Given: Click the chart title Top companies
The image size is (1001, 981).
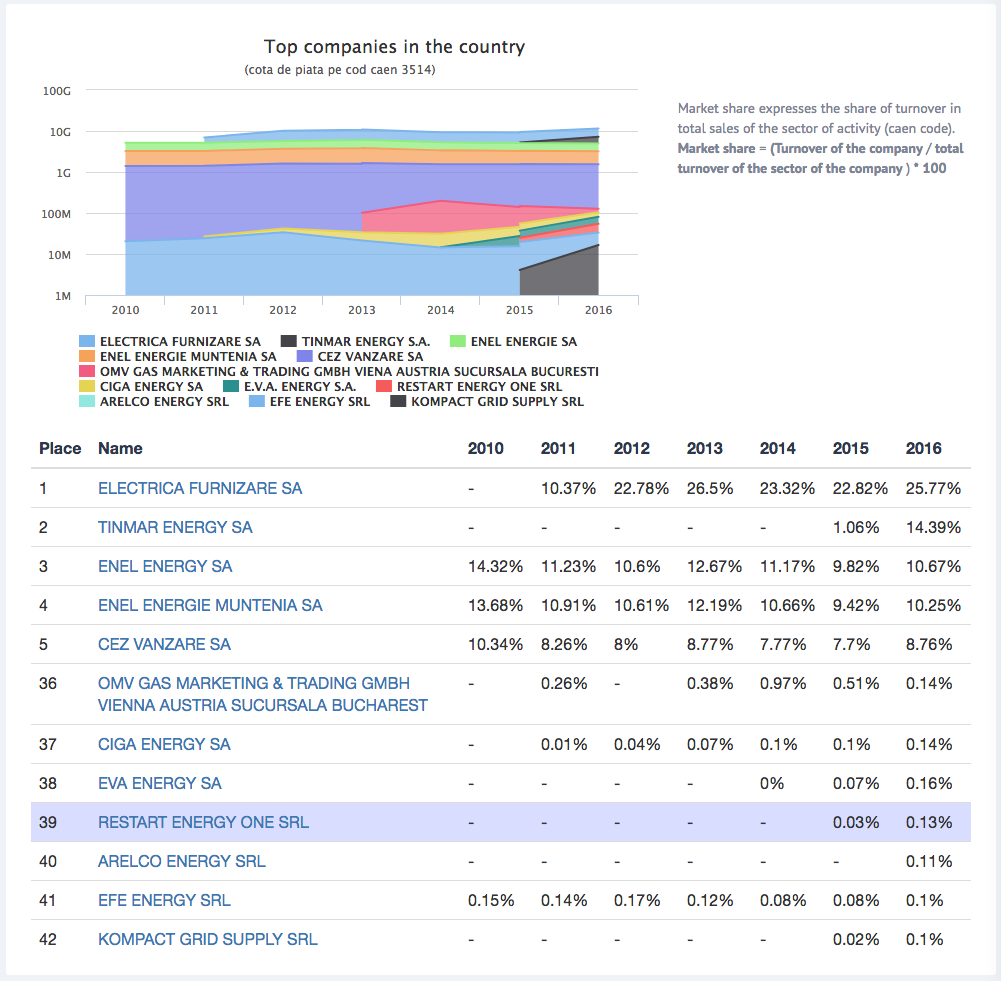Looking at the screenshot, I should pyautogui.click(x=395, y=47).
